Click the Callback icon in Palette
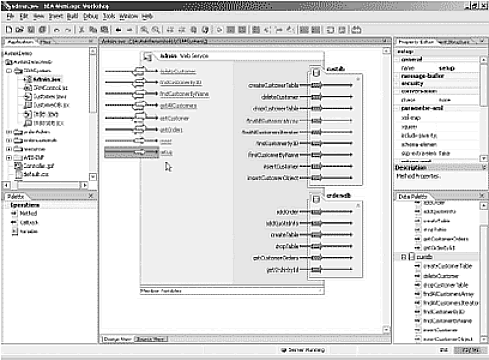Viewport: 489px width, 360px height. click(x=14, y=222)
